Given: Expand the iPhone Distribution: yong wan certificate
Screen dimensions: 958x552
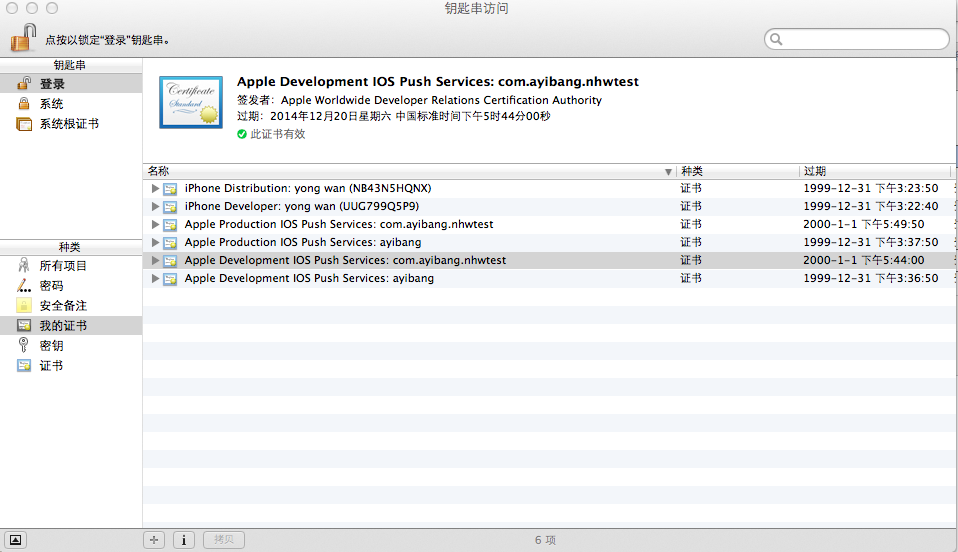Looking at the screenshot, I should 155,188.
